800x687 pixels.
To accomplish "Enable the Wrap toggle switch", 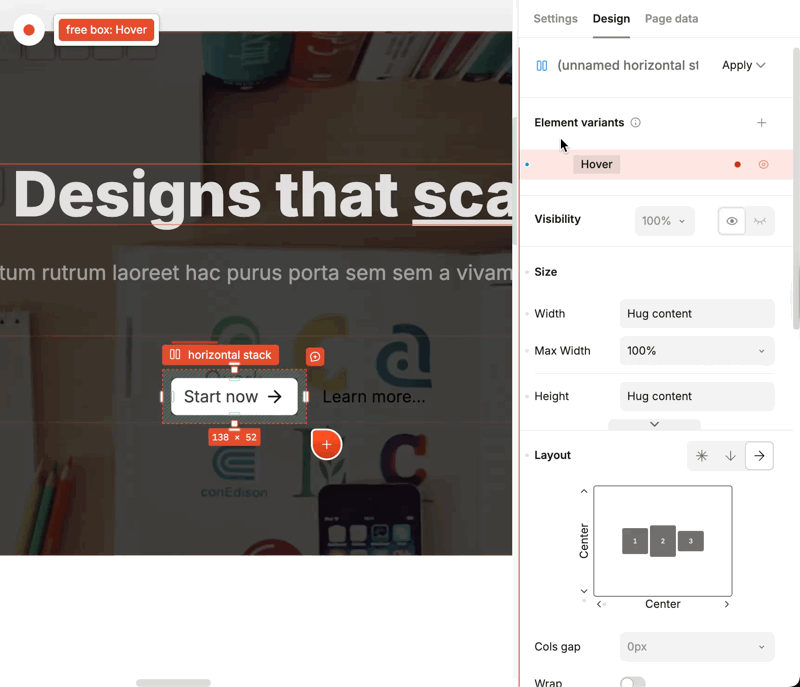I will click(x=632, y=682).
